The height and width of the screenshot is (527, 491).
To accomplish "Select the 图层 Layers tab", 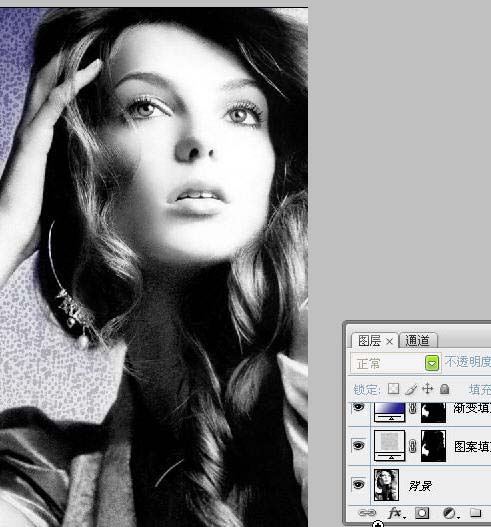I will [x=370, y=340].
